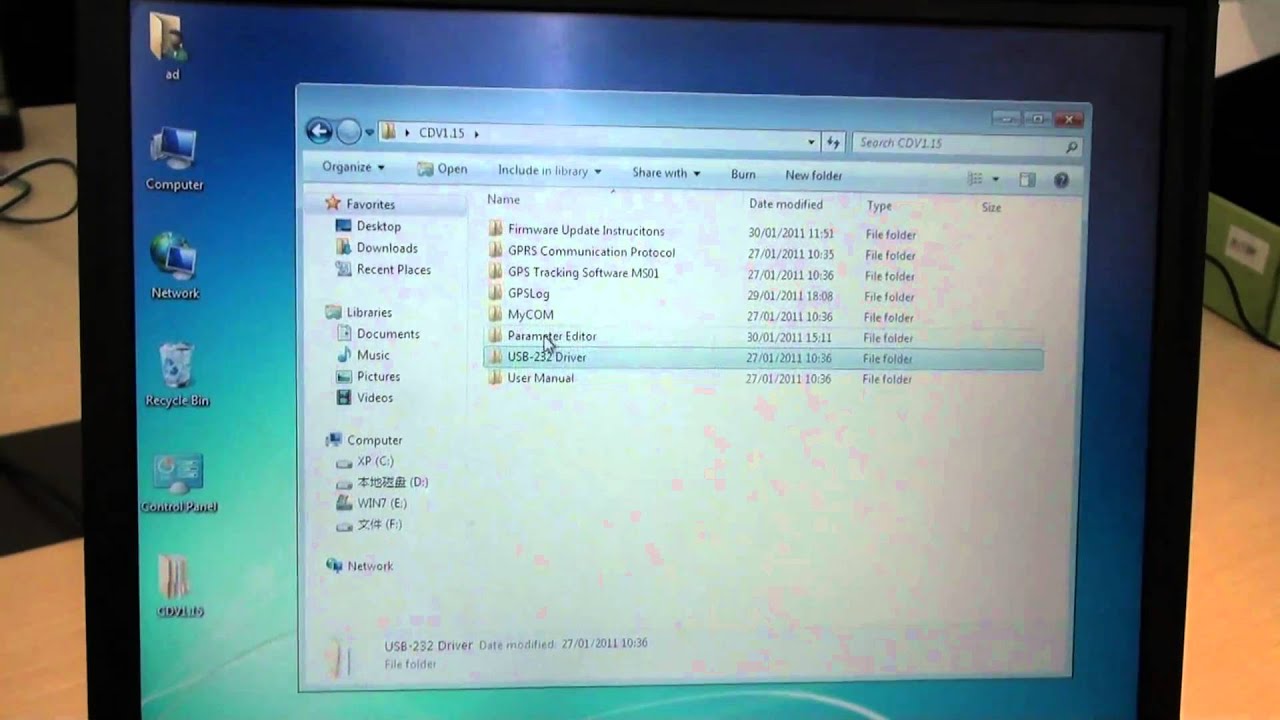Click the New folder button
The height and width of the screenshot is (720, 1280).
pyautogui.click(x=813, y=175)
